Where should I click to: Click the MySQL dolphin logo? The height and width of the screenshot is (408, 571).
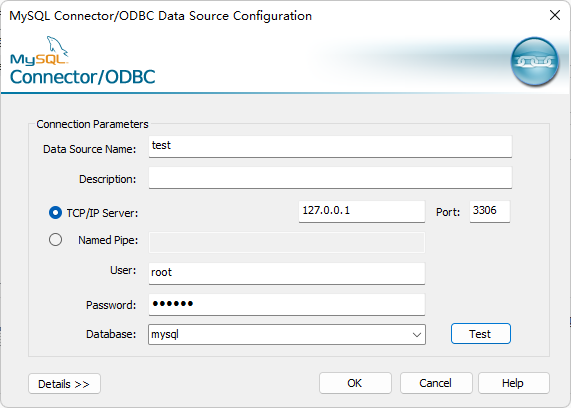coord(39,51)
